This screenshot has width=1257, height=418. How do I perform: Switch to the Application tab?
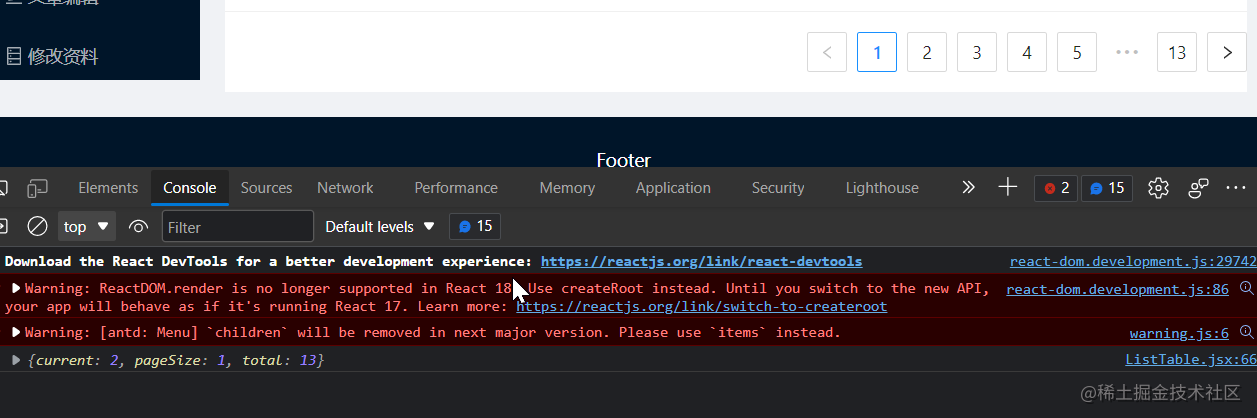(x=673, y=188)
